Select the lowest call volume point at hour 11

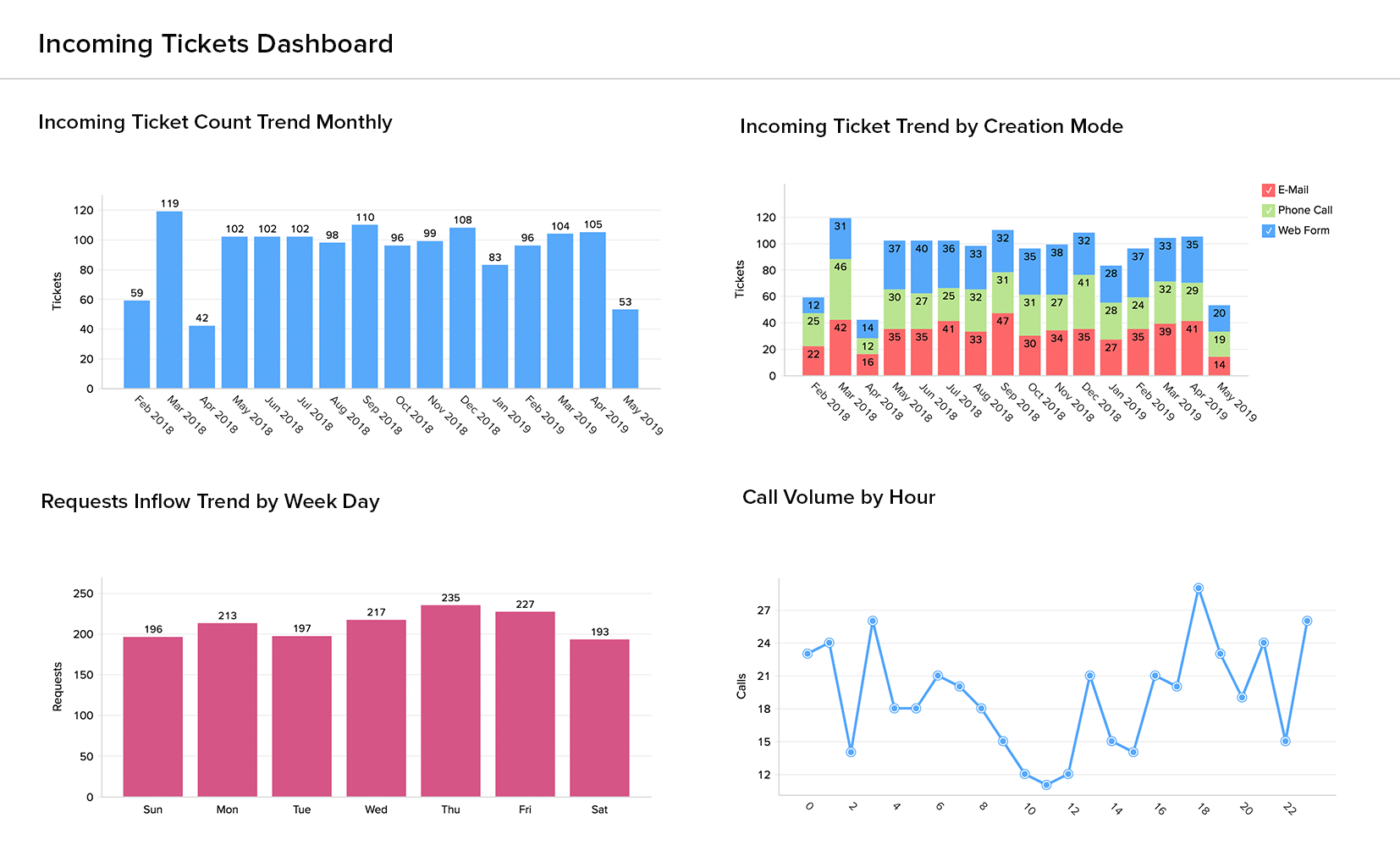point(1046,785)
